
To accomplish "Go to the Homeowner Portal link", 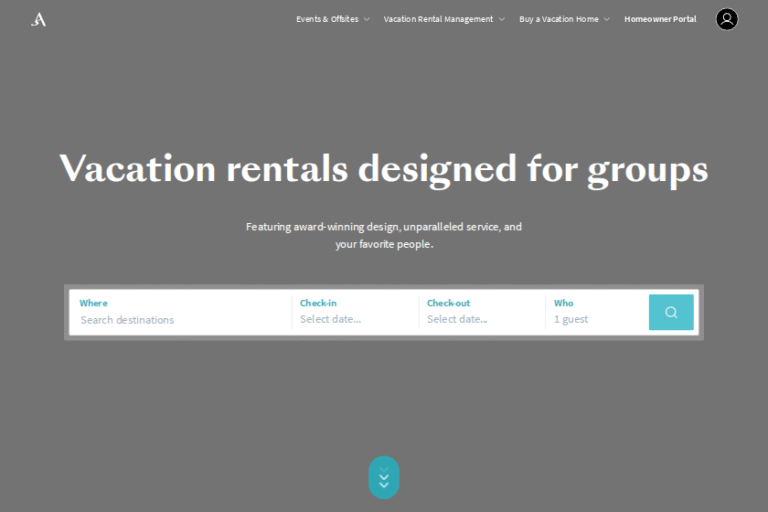I will tap(660, 19).
